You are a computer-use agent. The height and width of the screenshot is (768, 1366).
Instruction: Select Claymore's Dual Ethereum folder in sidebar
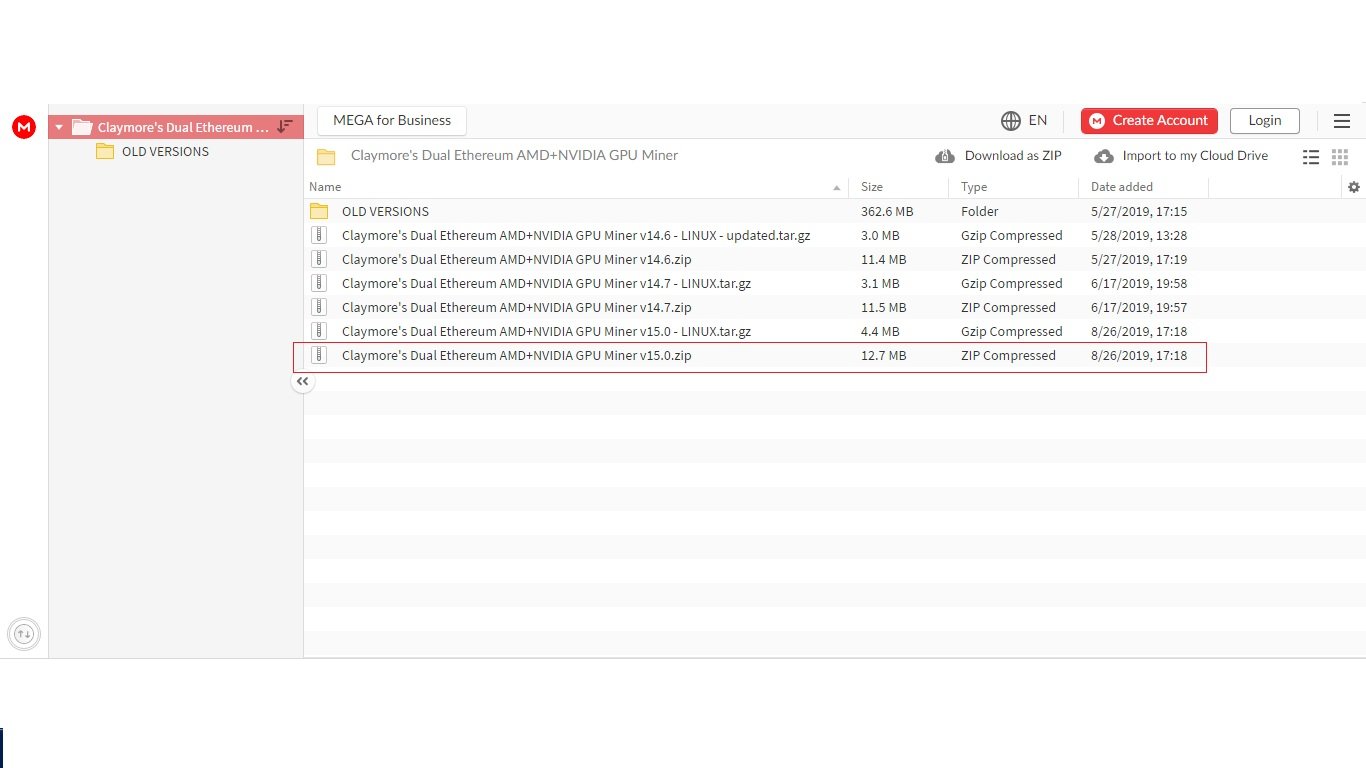(176, 127)
